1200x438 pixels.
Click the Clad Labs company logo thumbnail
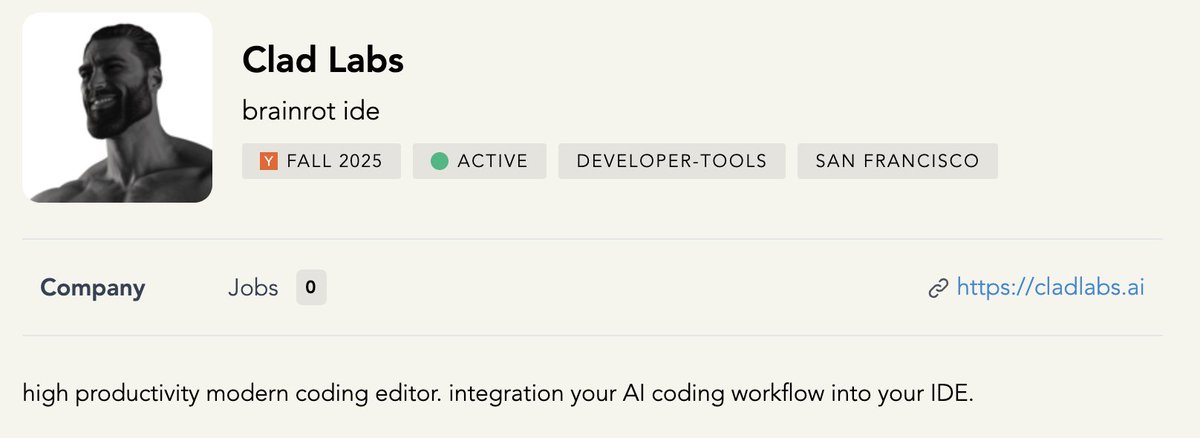[117, 107]
